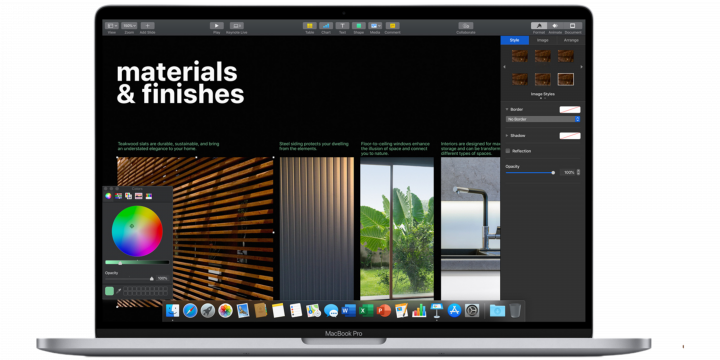Image resolution: width=720 pixels, height=360 pixels.
Task: Click the Shadow style preview swatch
Action: click(570, 136)
